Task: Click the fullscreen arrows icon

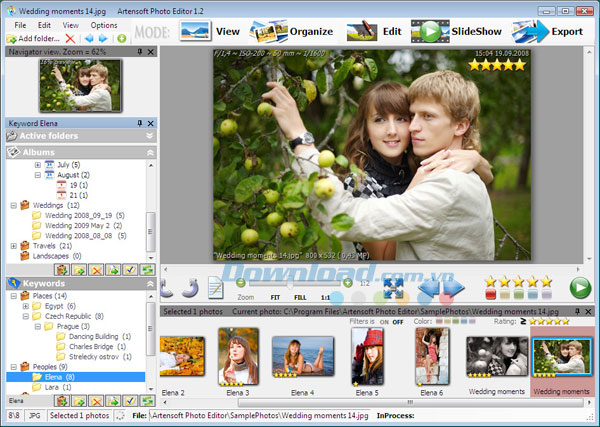Action: (x=394, y=289)
